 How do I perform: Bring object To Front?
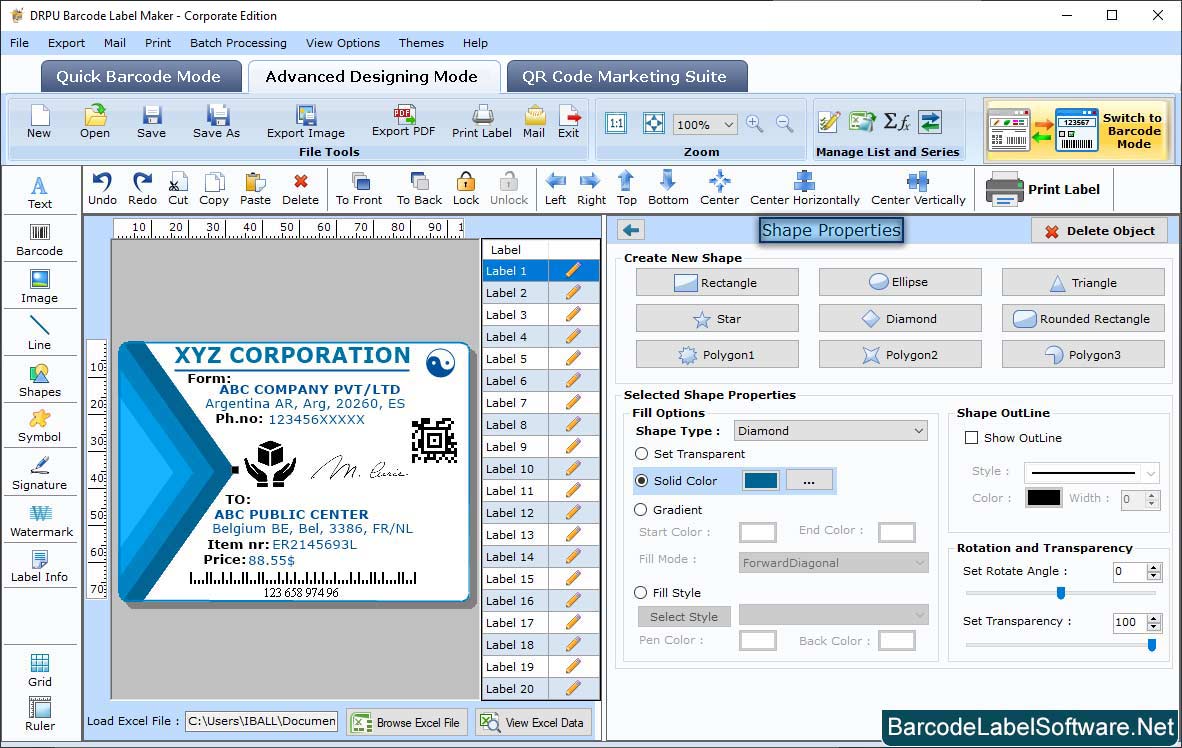[x=359, y=188]
